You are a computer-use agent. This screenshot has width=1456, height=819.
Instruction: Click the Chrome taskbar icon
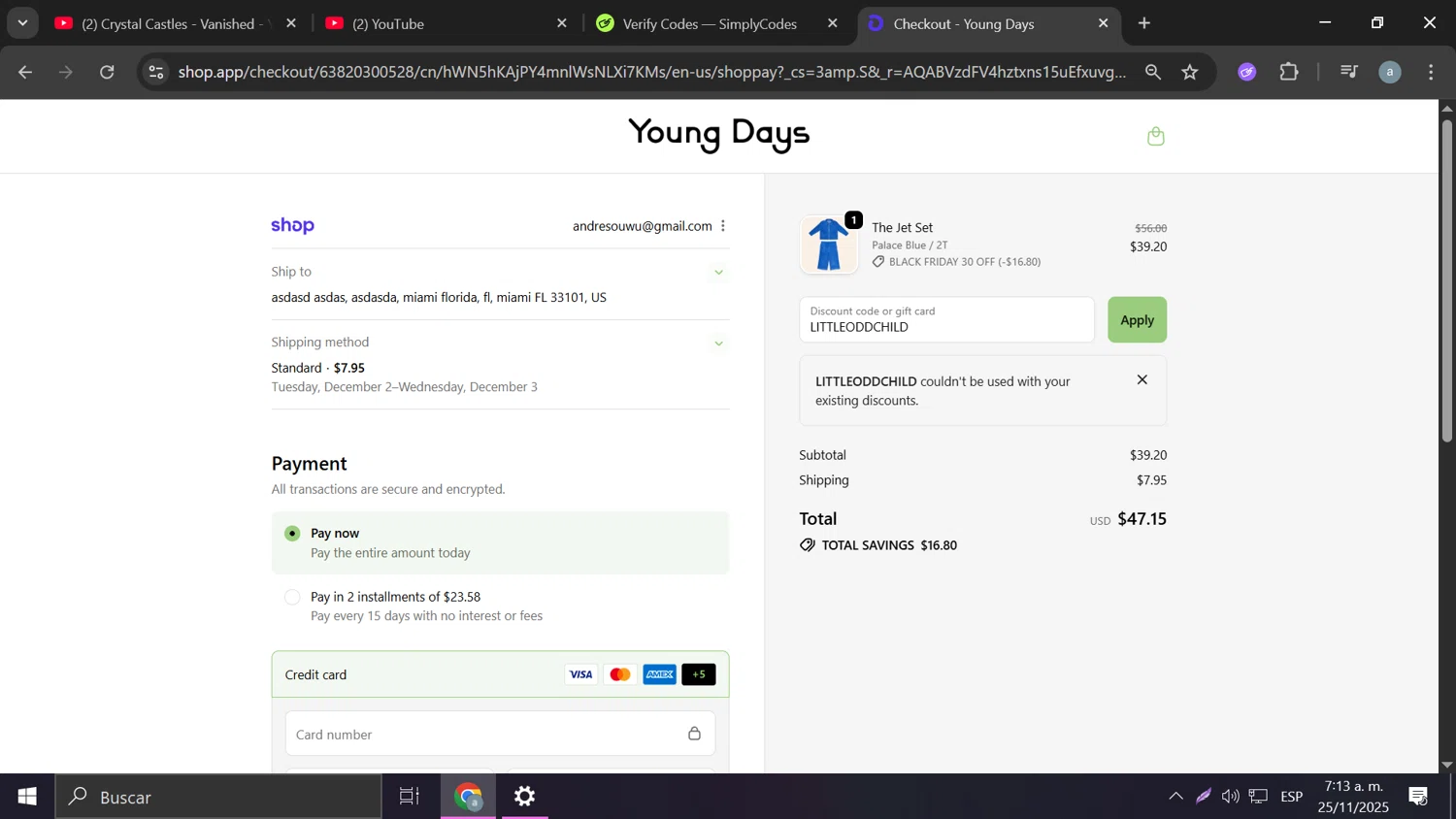[x=469, y=797]
